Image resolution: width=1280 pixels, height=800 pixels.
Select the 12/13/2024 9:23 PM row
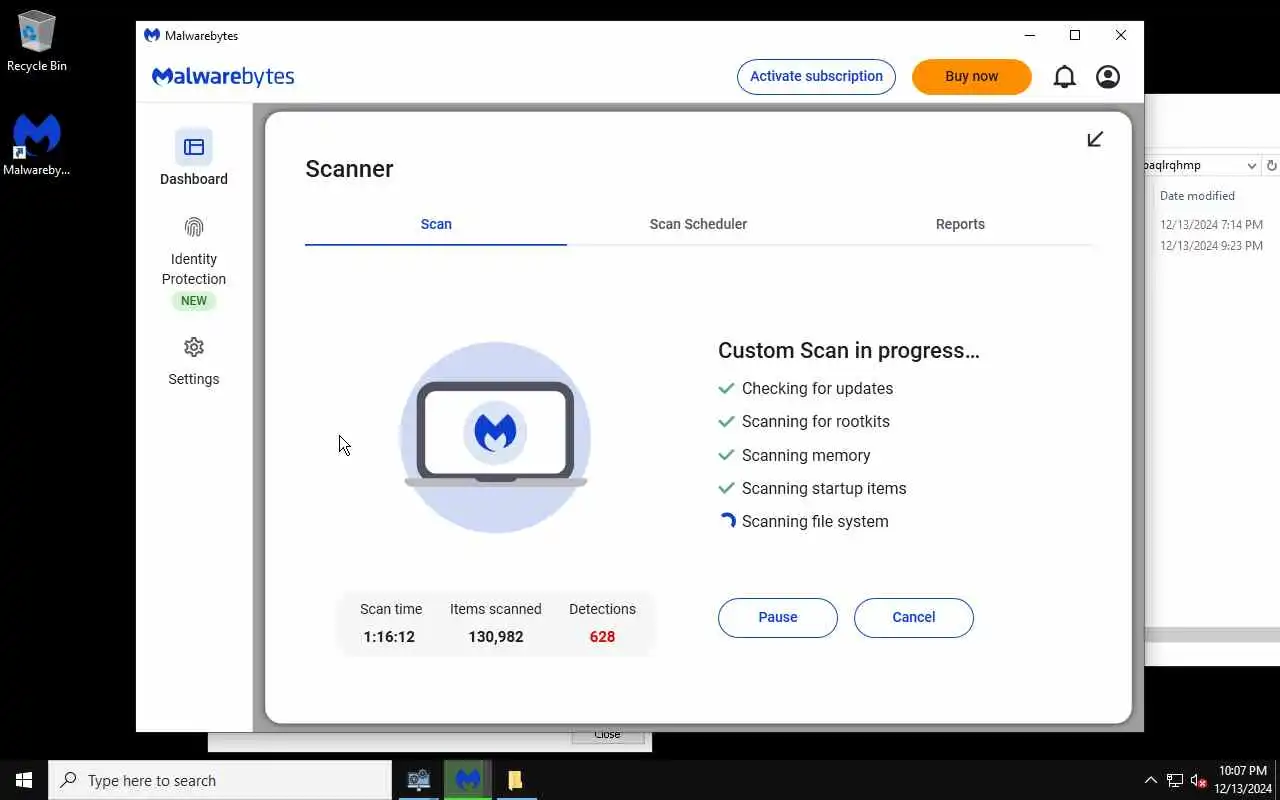1212,246
